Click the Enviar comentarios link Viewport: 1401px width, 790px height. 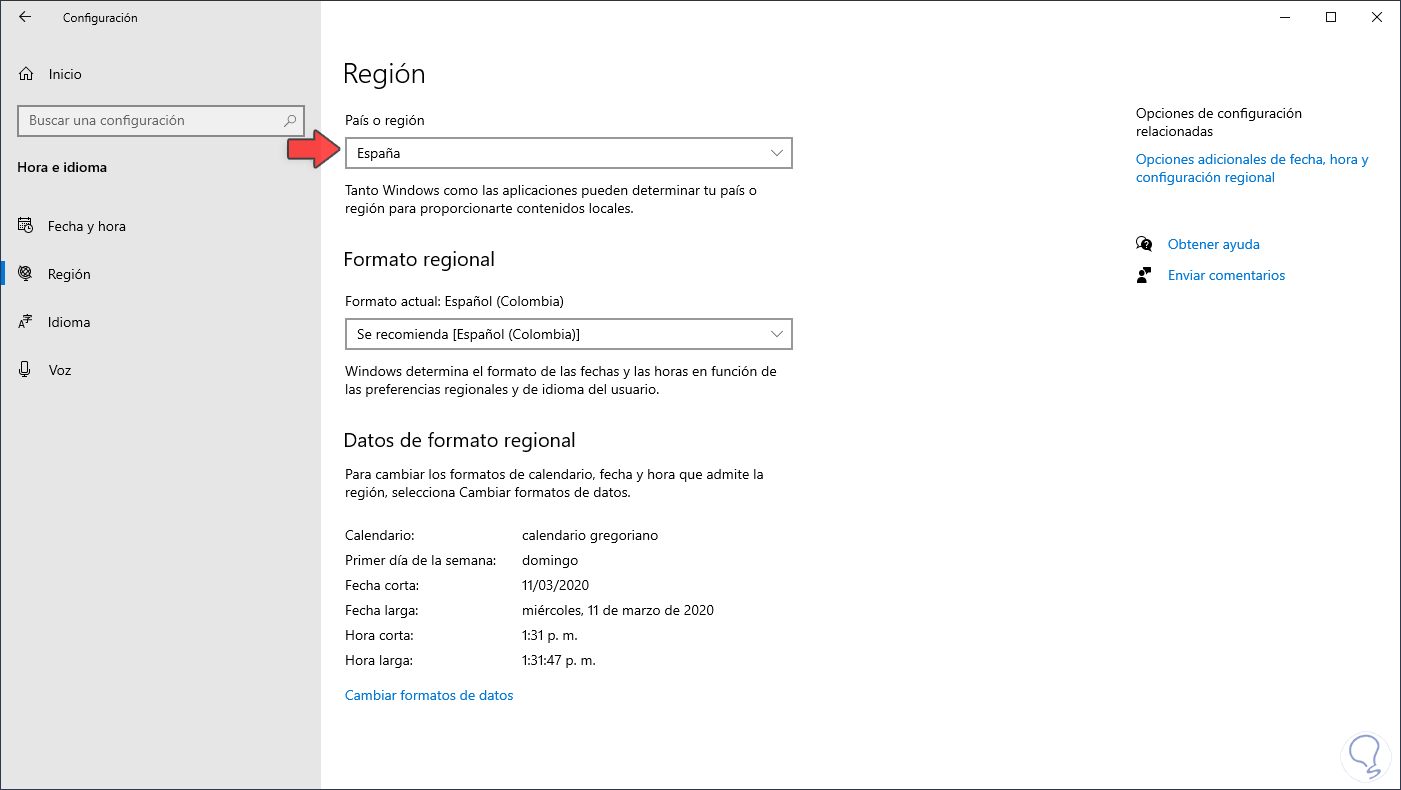tap(1226, 275)
